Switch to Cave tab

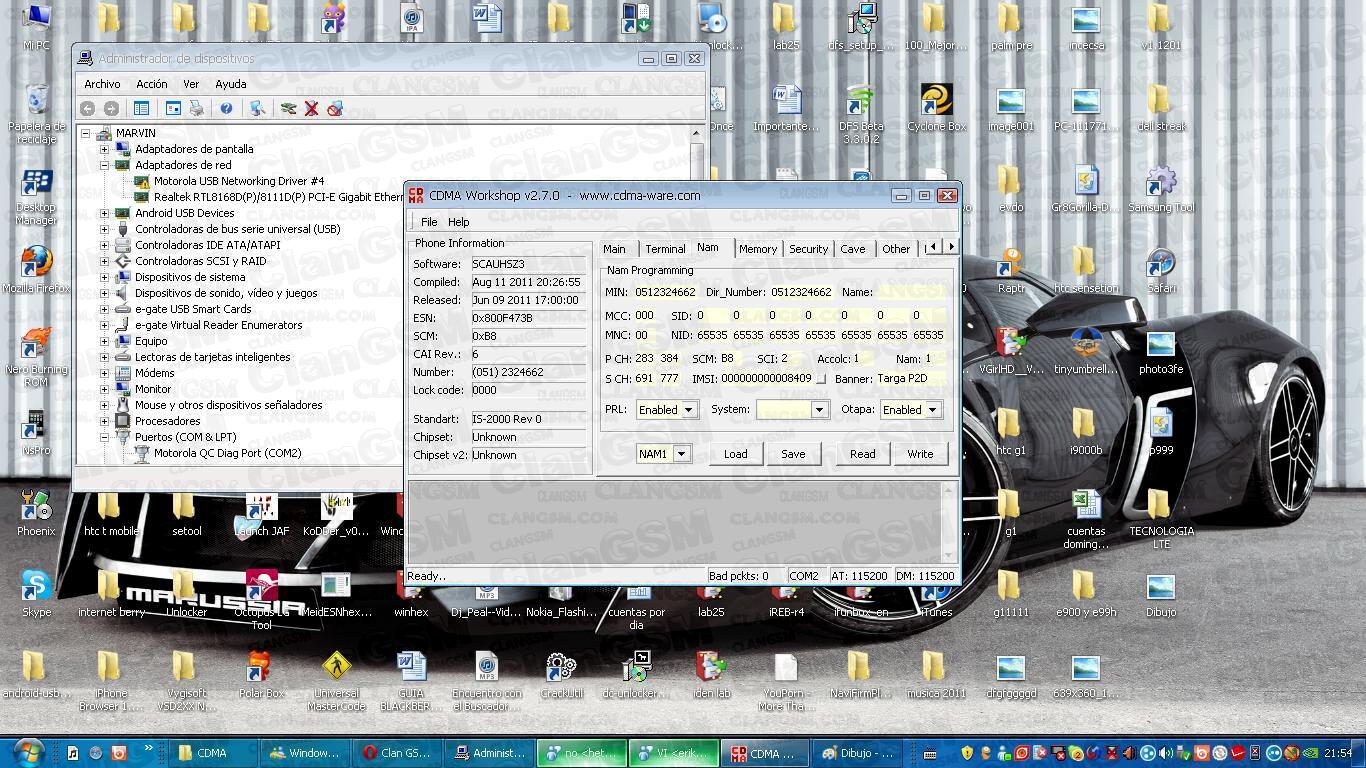(x=853, y=249)
